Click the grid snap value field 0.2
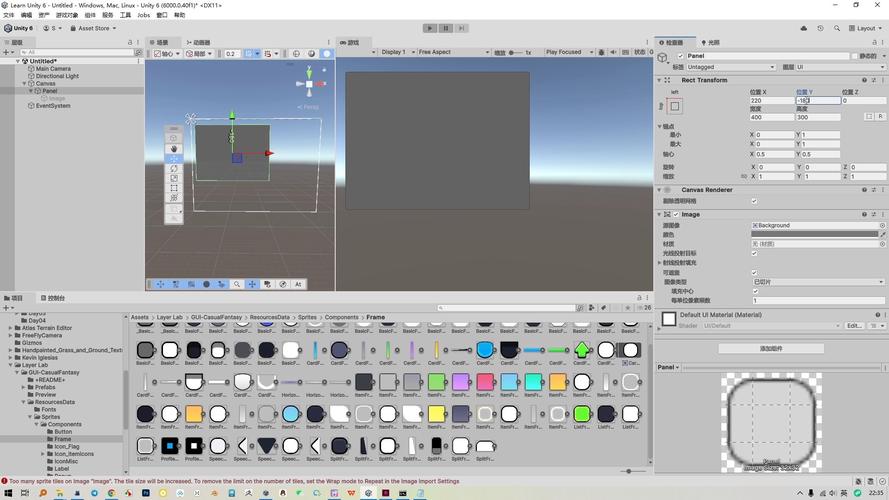Viewport: 889px width, 500px height. coord(231,54)
